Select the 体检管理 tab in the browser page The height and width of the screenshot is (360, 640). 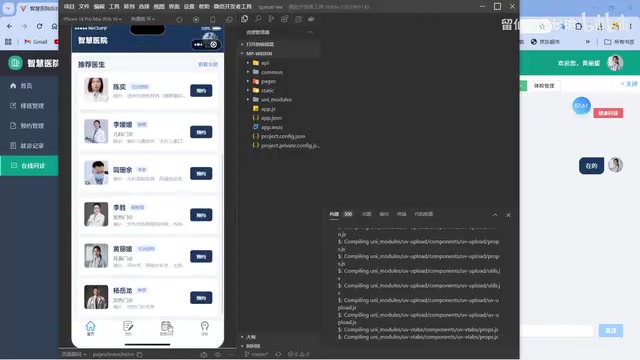click(544, 86)
